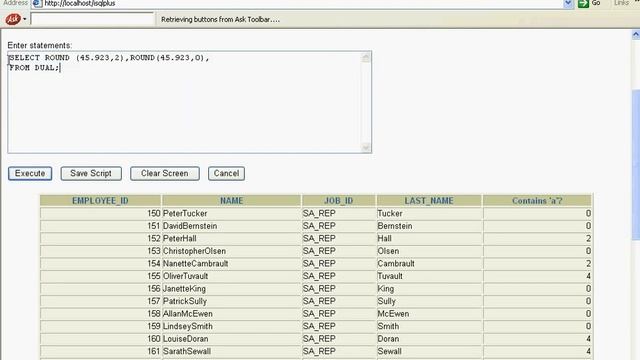Image resolution: width=640 pixels, height=360 pixels.
Task: Click the DavidBernstein name cell
Action: coord(231,226)
